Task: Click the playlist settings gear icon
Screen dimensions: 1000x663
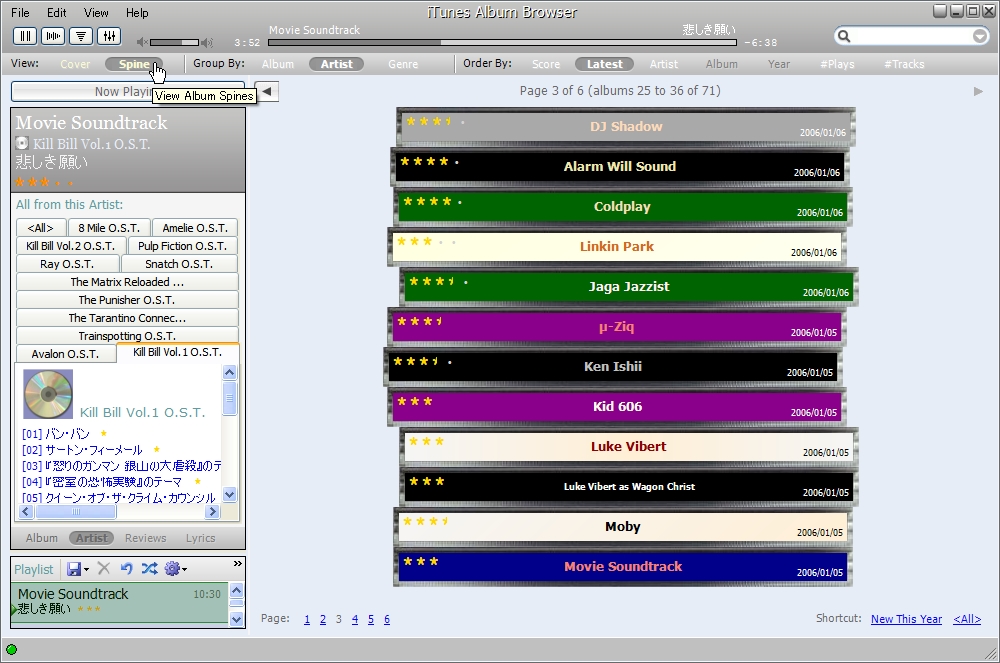Action: 172,568
